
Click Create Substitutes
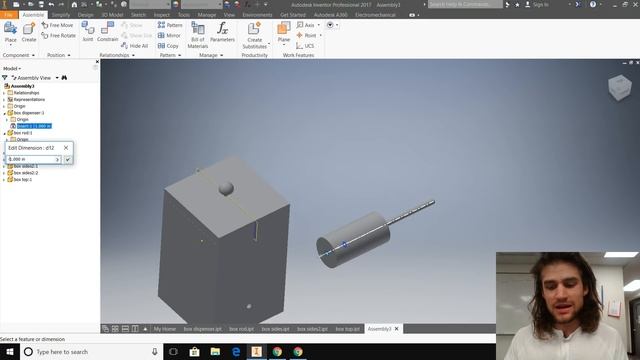[255, 35]
